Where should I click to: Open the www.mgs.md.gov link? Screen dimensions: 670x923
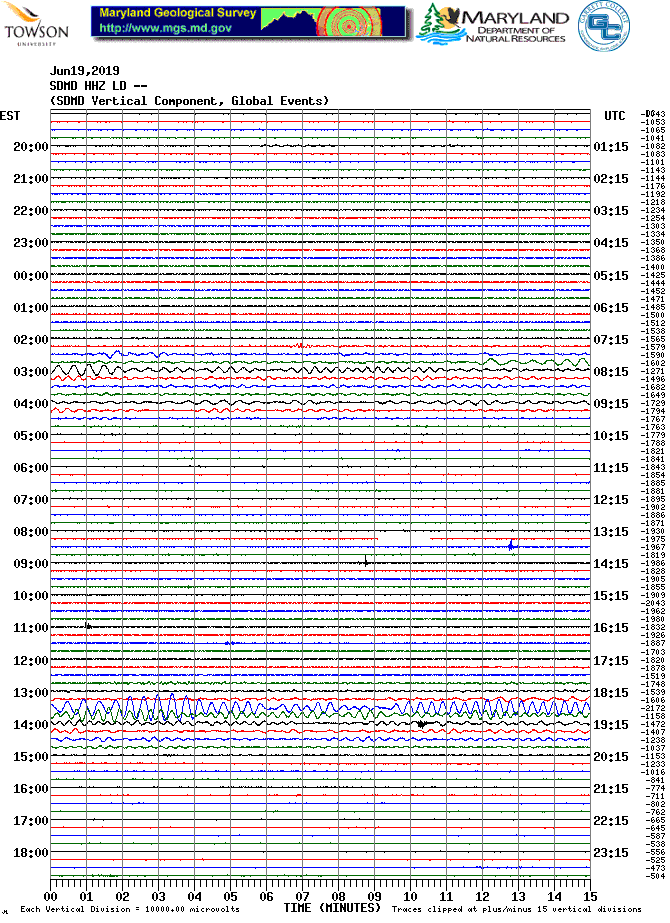(163, 29)
